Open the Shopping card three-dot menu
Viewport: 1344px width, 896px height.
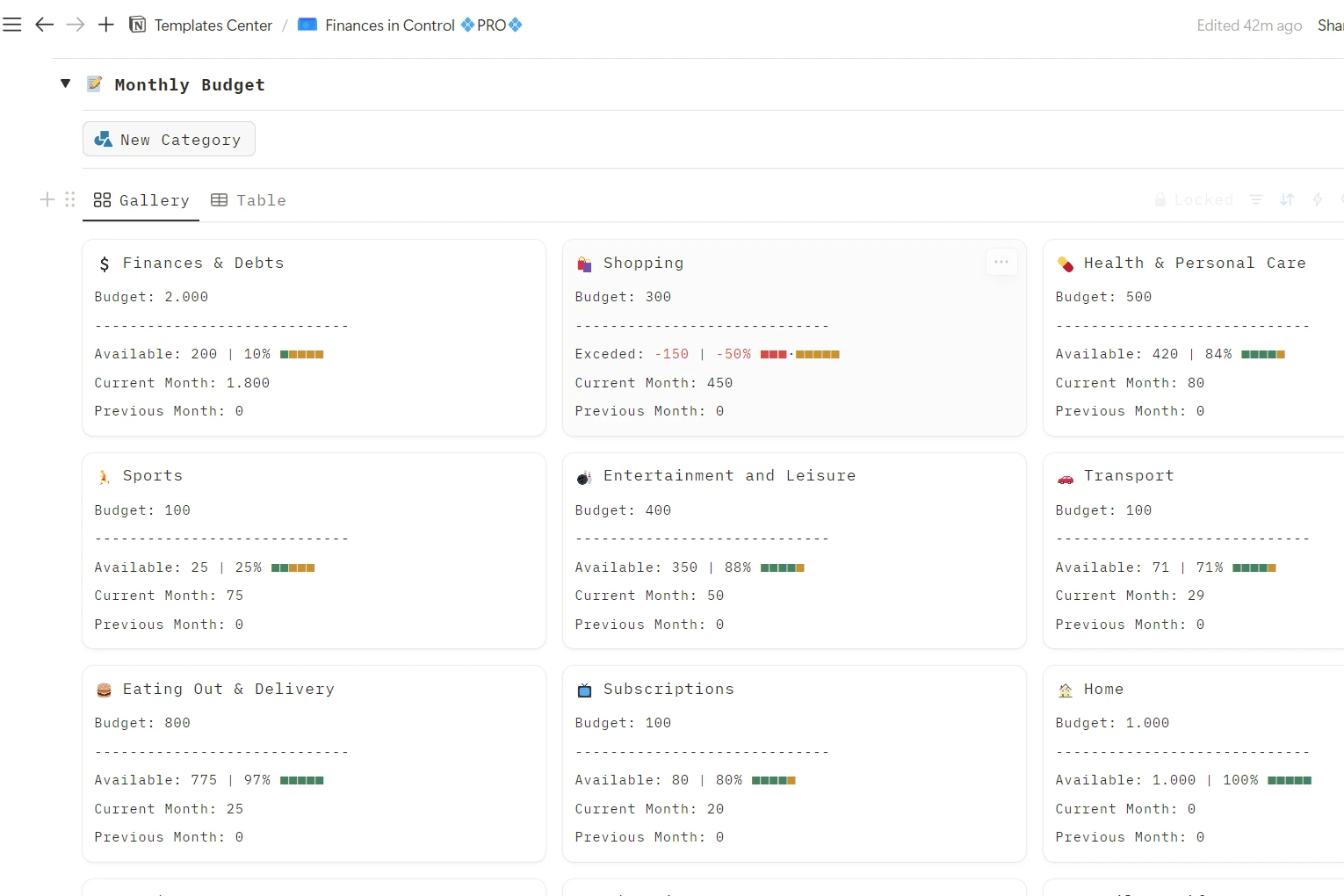pyautogui.click(x=1001, y=262)
